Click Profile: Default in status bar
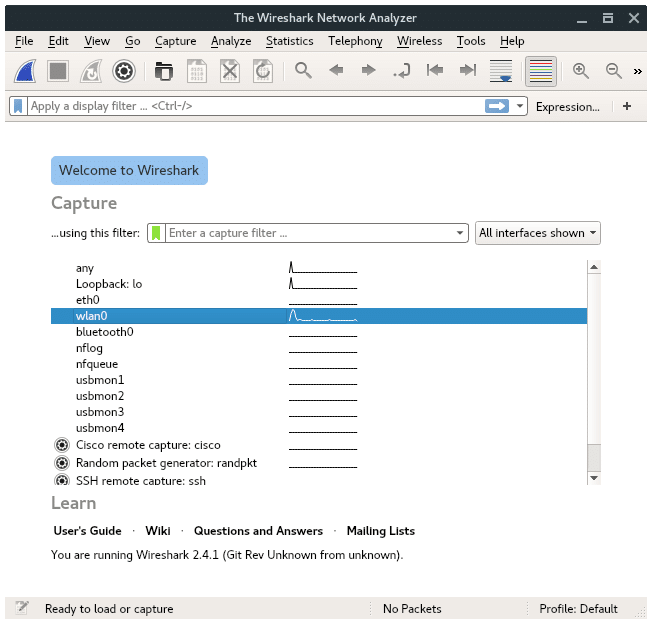The height and width of the screenshot is (628, 656). click(x=578, y=609)
